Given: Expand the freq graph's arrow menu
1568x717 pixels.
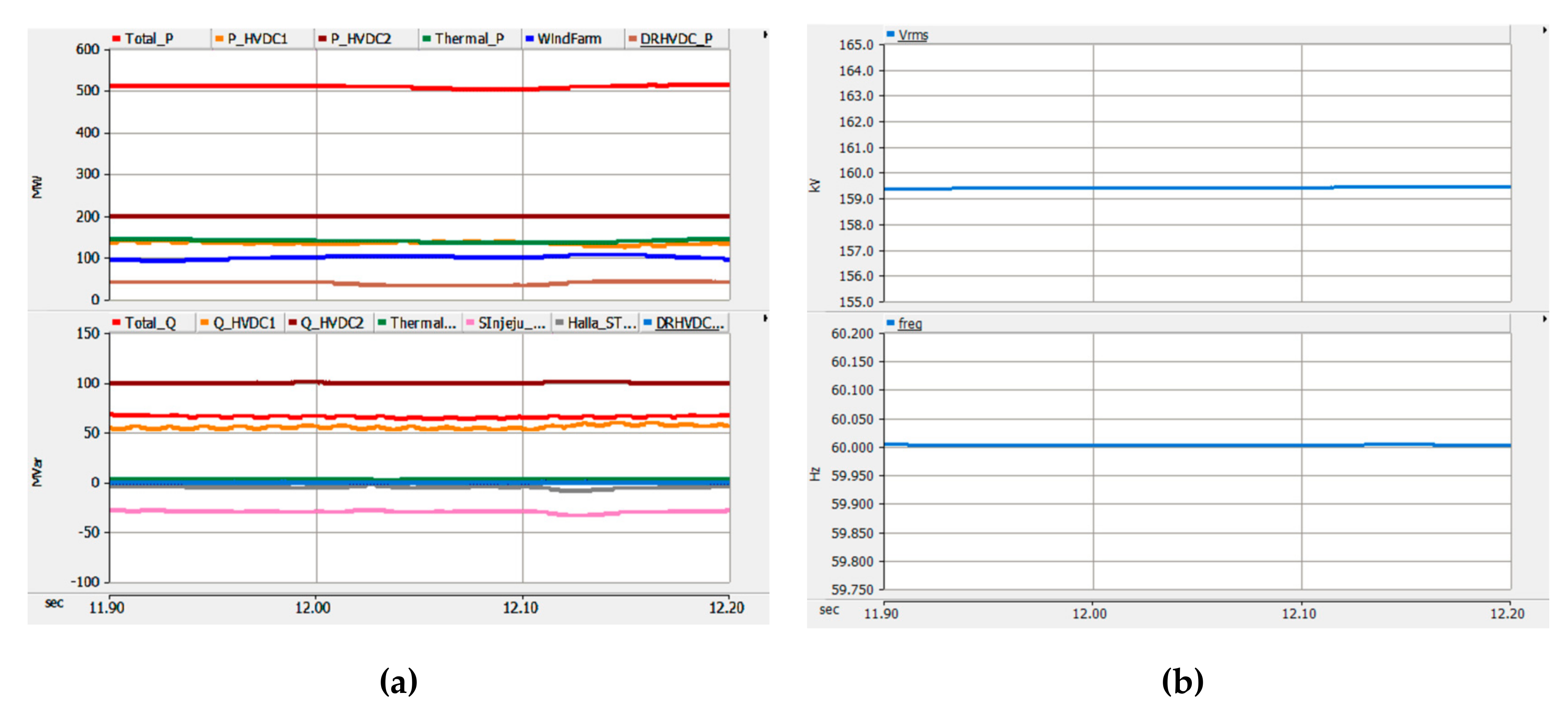Looking at the screenshot, I should (1544, 319).
